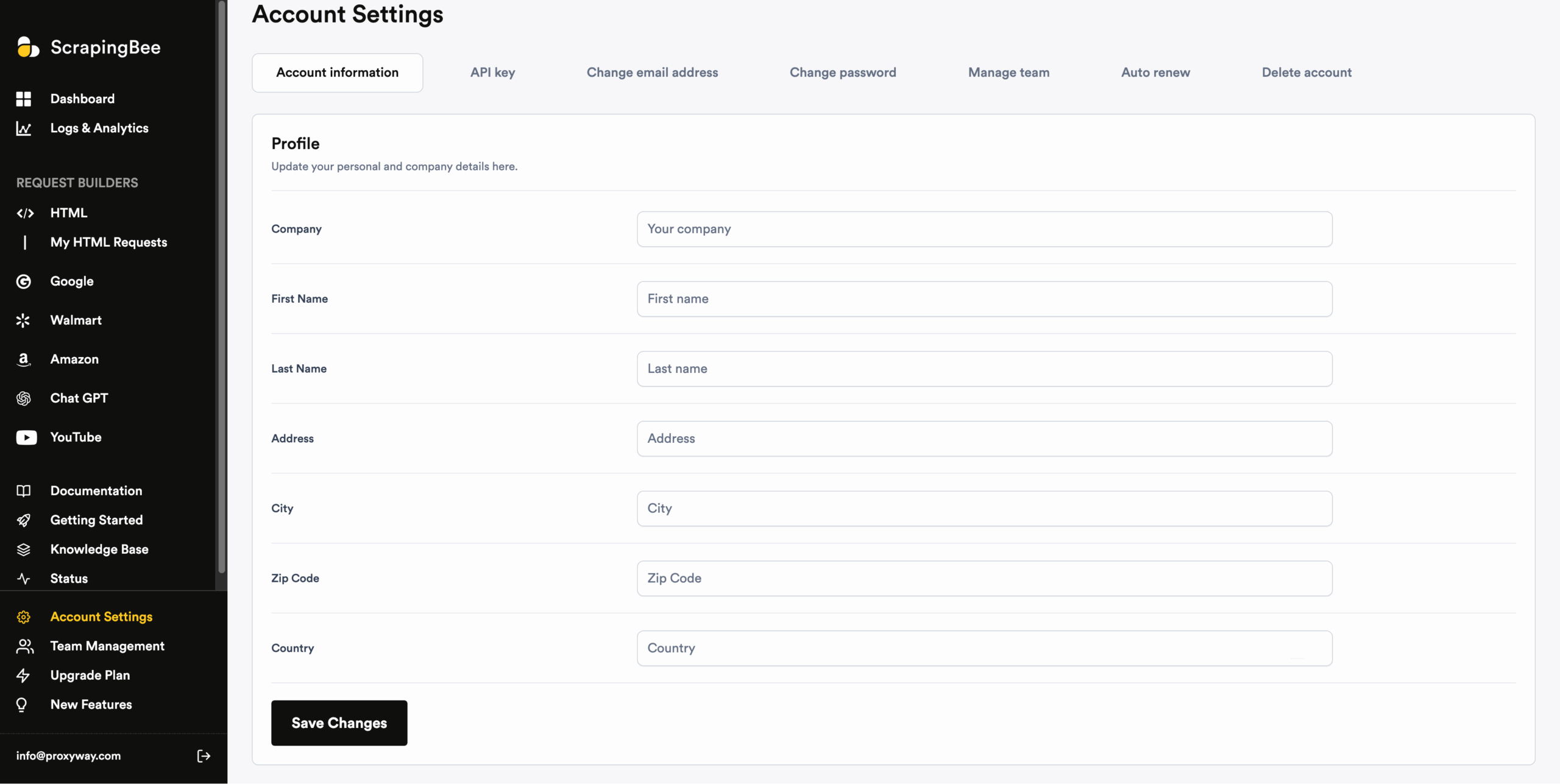Image resolution: width=1560 pixels, height=784 pixels.
Task: Open the YouTube request builder
Action: [75, 437]
